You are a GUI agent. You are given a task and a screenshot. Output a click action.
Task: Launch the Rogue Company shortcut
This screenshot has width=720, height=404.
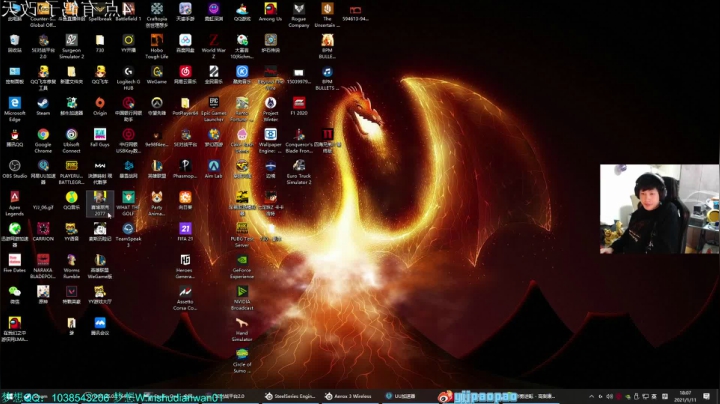(x=299, y=15)
